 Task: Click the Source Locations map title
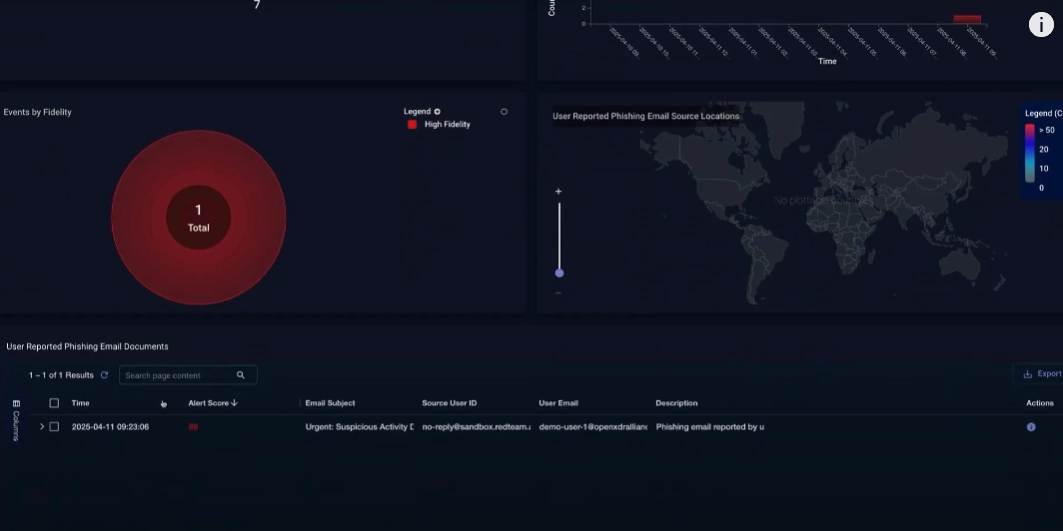tap(646, 116)
